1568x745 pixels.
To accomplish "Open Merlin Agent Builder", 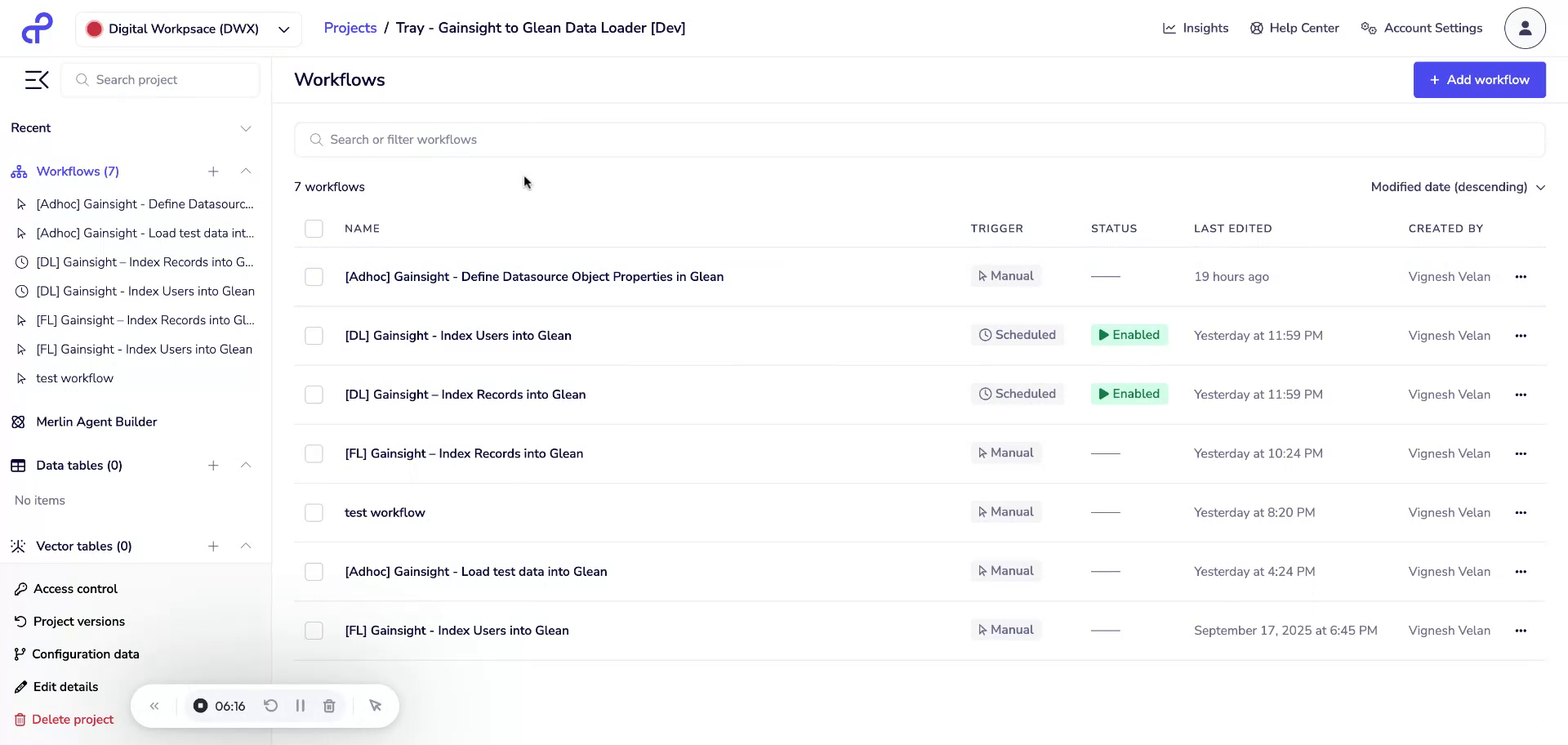I will 96,422.
